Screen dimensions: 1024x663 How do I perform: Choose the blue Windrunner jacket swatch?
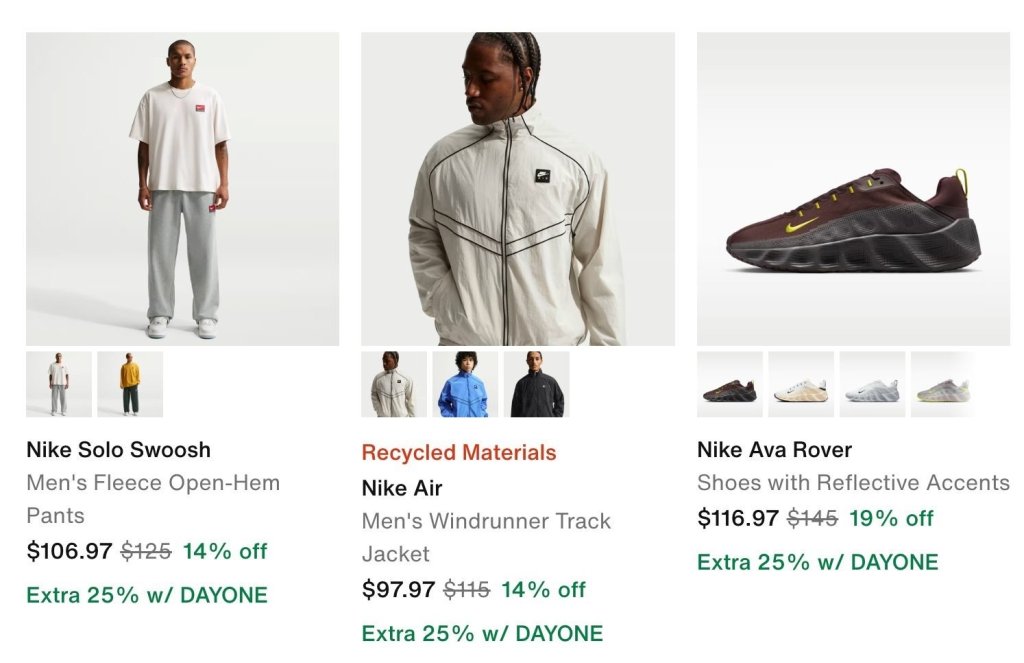pyautogui.click(x=465, y=384)
